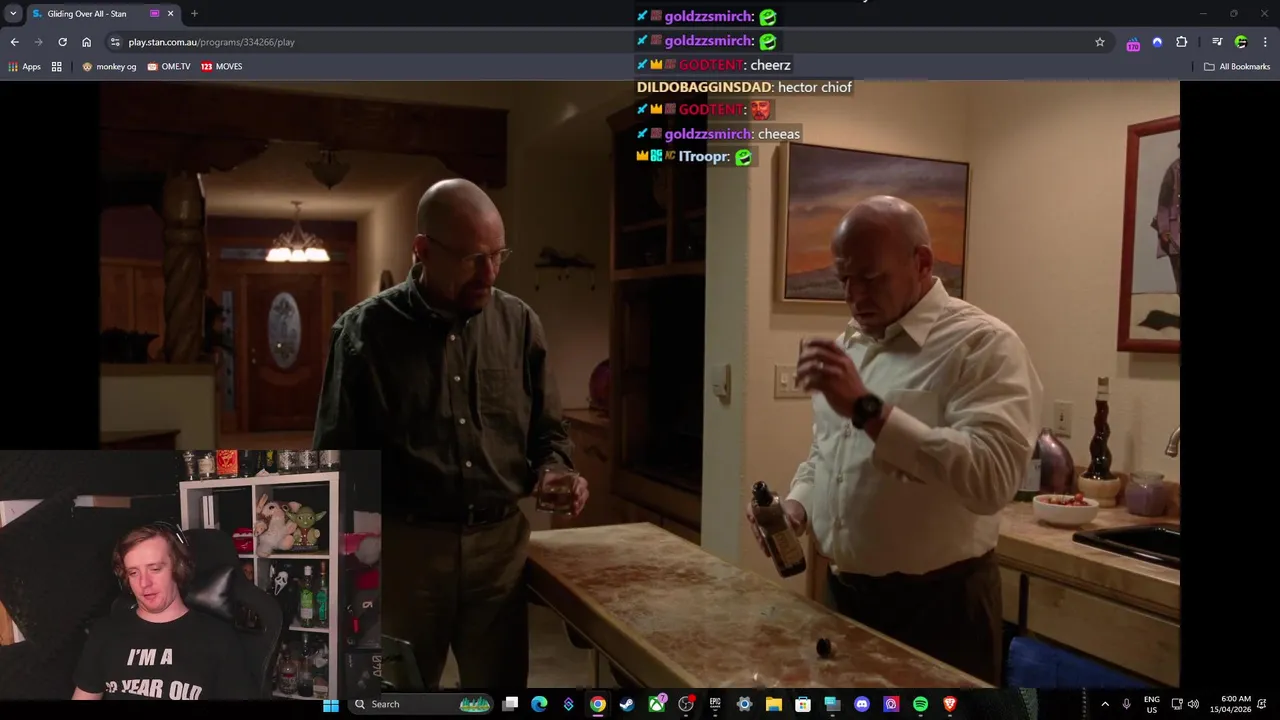Viewport: 1280px width, 720px height.
Task: Open Spotify from the taskbar
Action: (x=920, y=704)
